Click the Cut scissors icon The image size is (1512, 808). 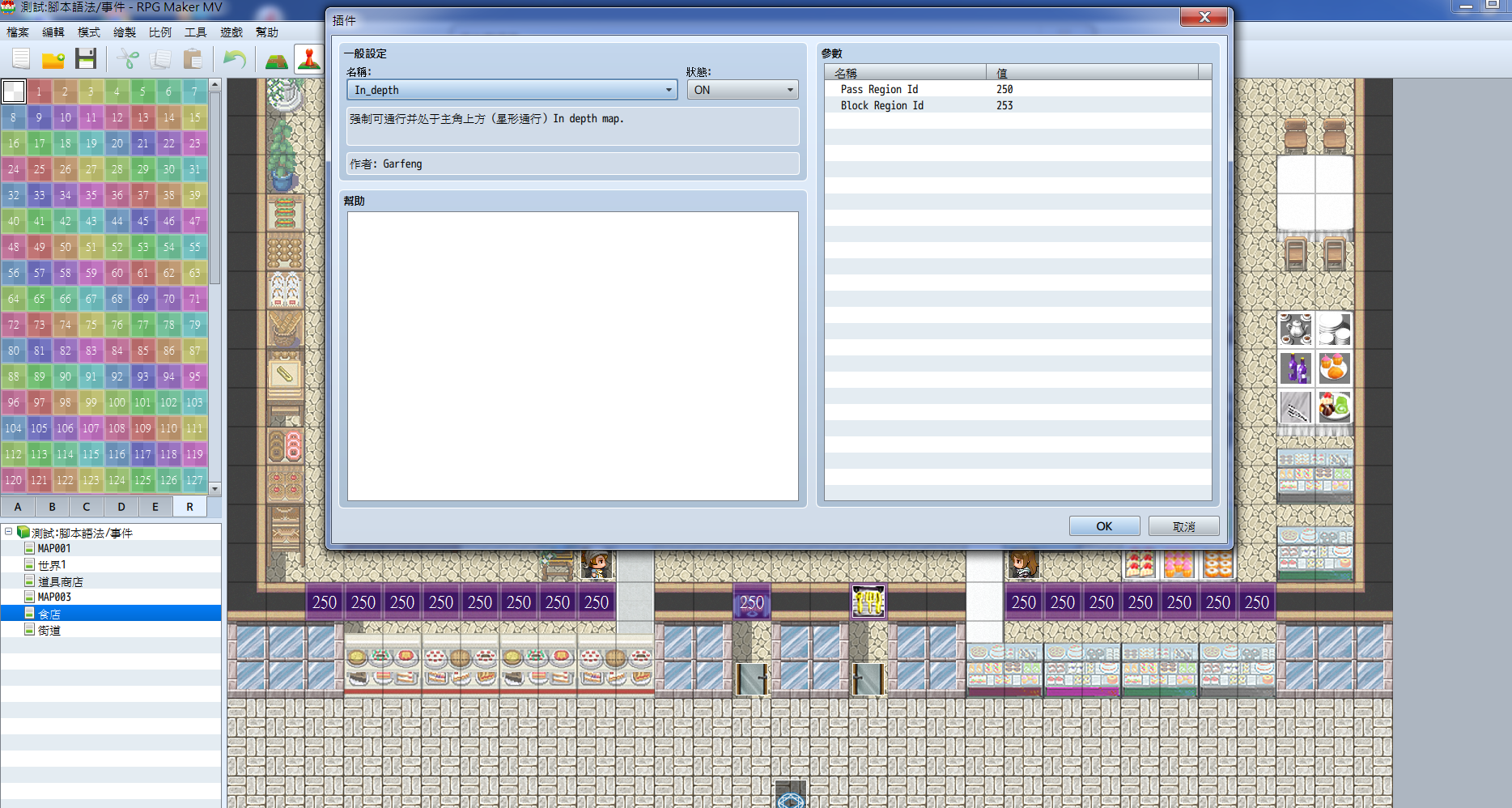click(128, 59)
